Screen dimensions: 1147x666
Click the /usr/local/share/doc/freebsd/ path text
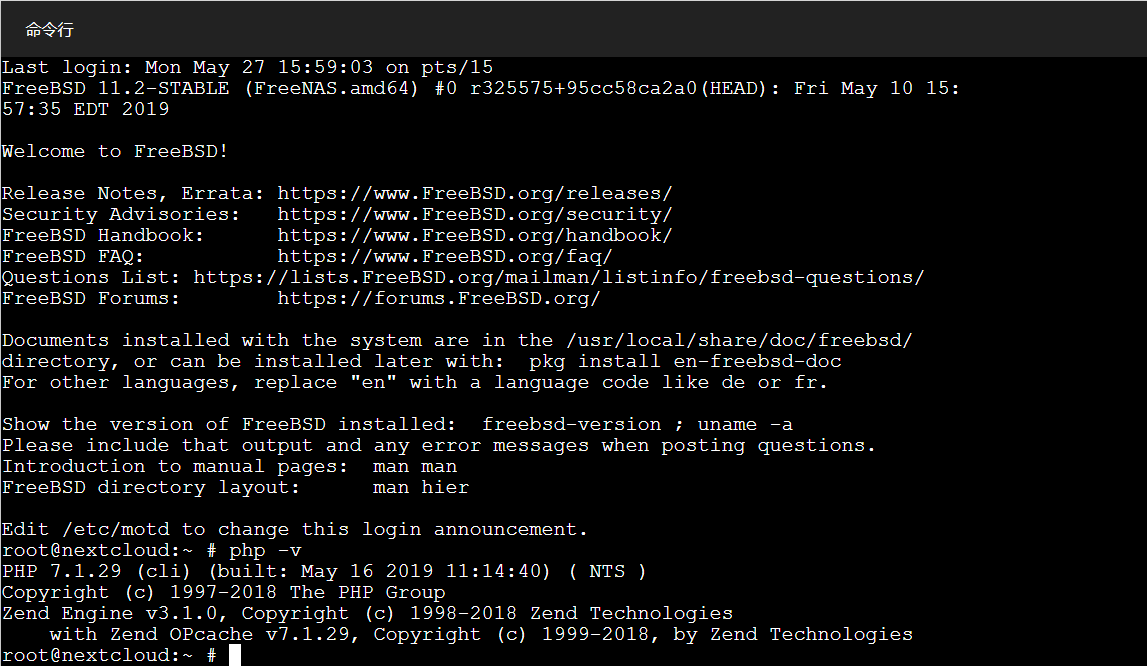click(740, 341)
